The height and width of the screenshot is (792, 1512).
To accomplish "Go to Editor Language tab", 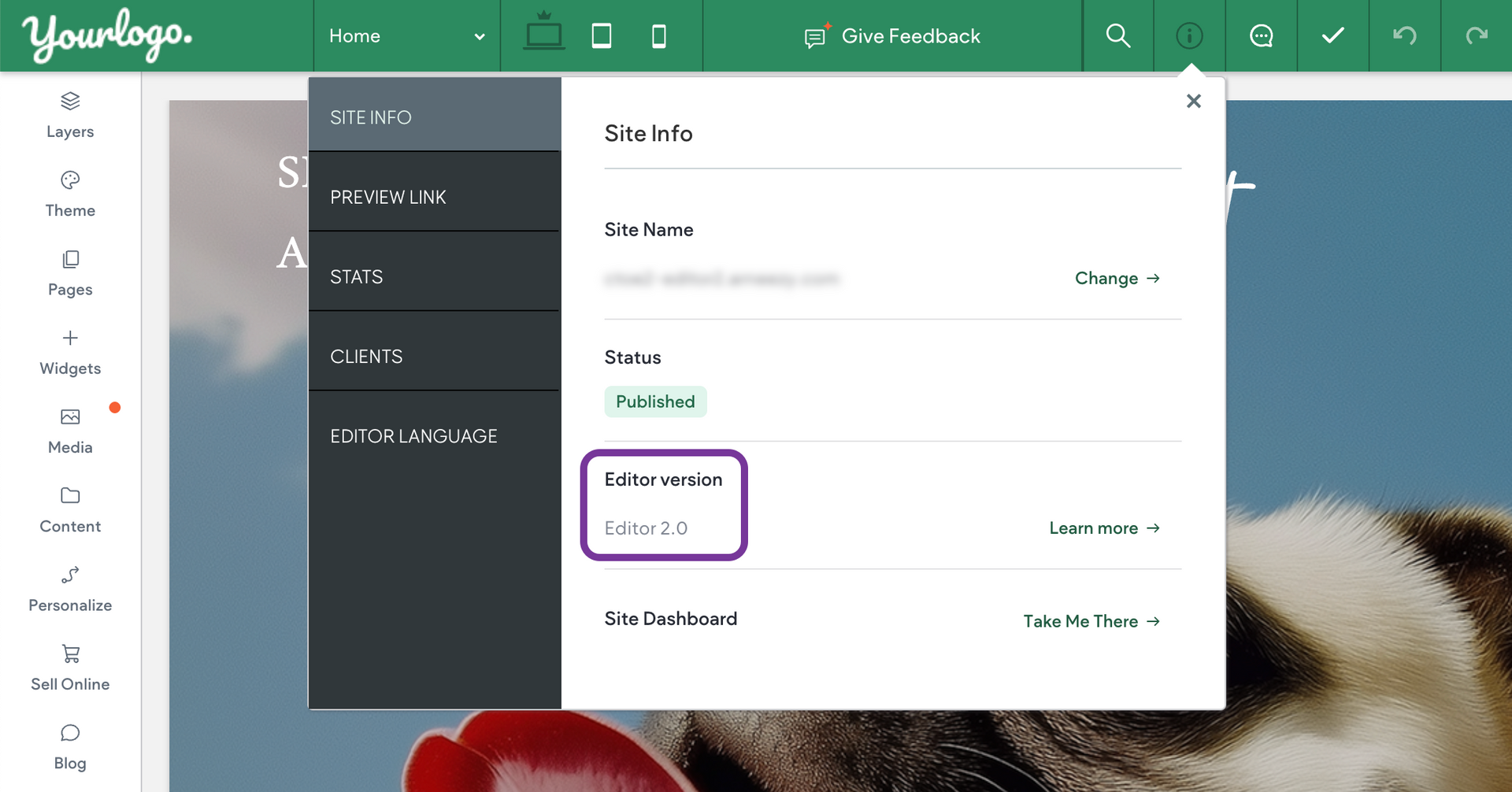I will coord(434,436).
